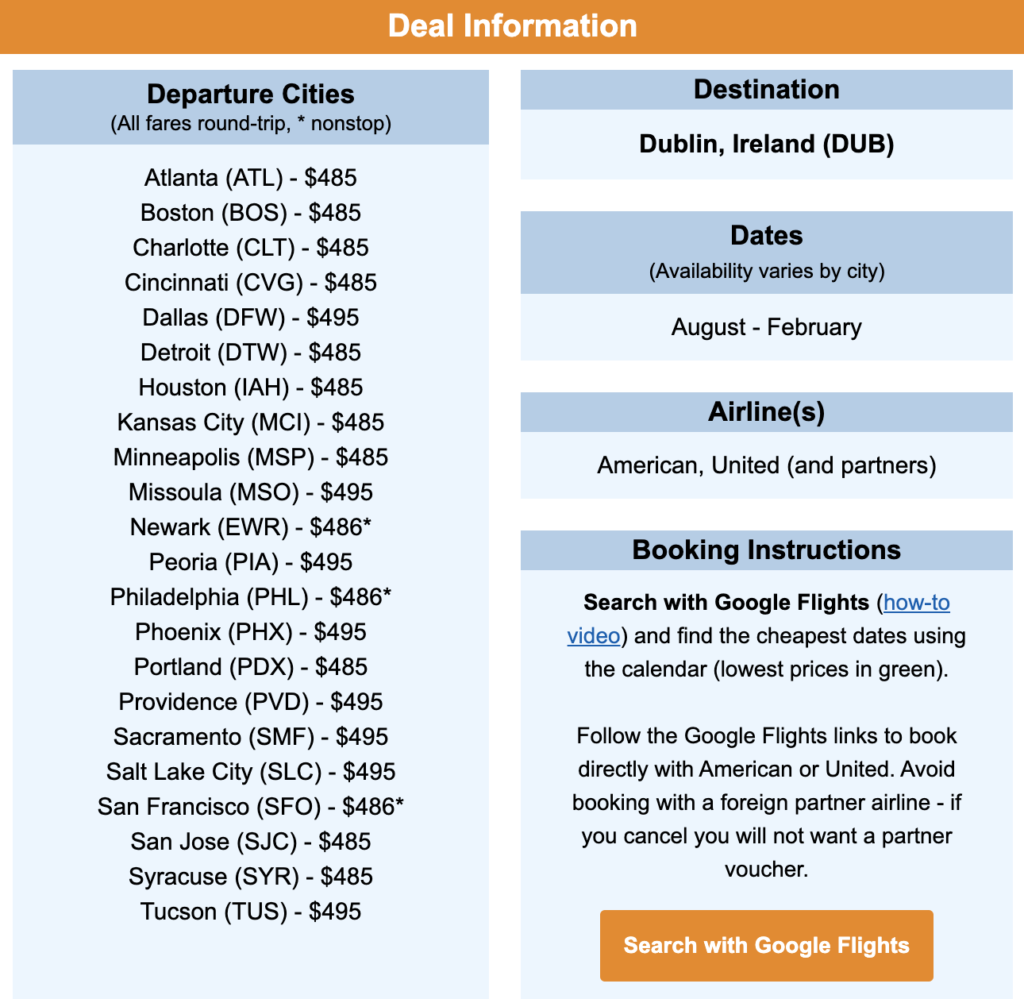The width and height of the screenshot is (1024, 999).
Task: Select the Atlanta (ATL) $485 fare
Action: pyautogui.click(x=249, y=177)
